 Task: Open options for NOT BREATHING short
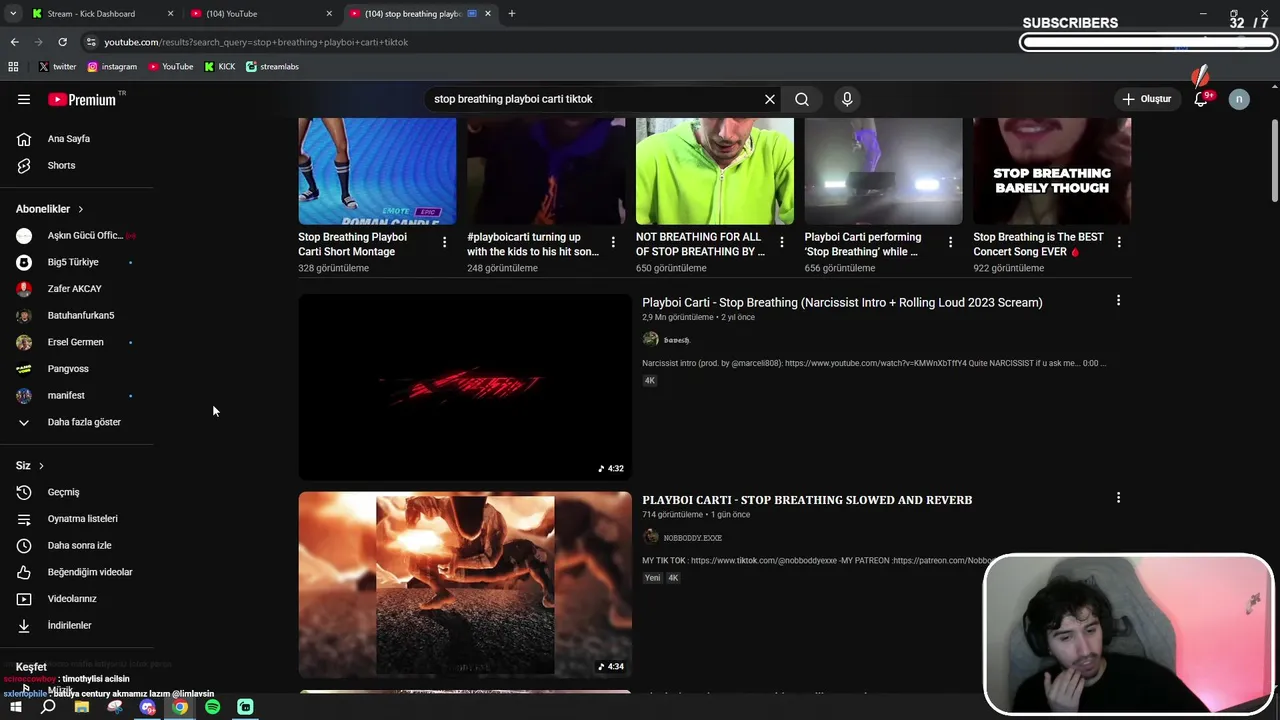(x=782, y=242)
